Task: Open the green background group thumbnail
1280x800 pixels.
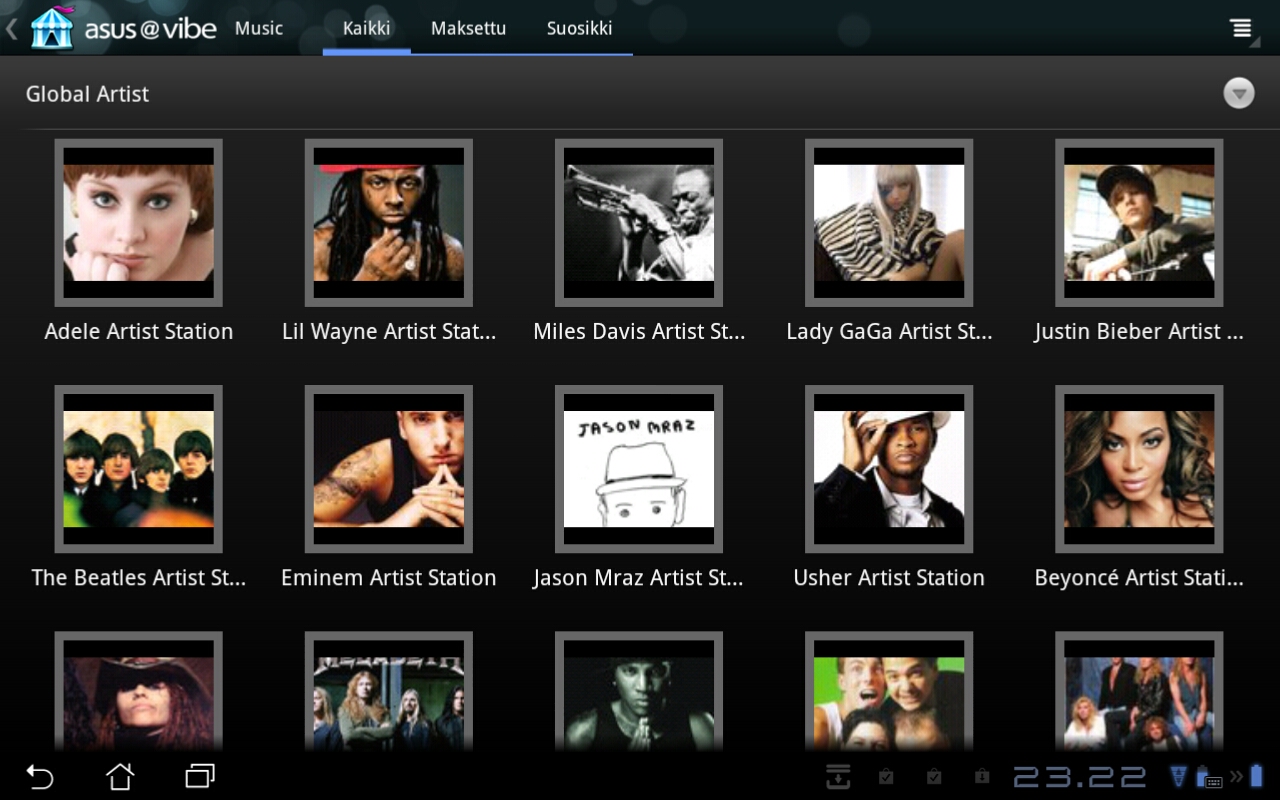Action: (889, 692)
